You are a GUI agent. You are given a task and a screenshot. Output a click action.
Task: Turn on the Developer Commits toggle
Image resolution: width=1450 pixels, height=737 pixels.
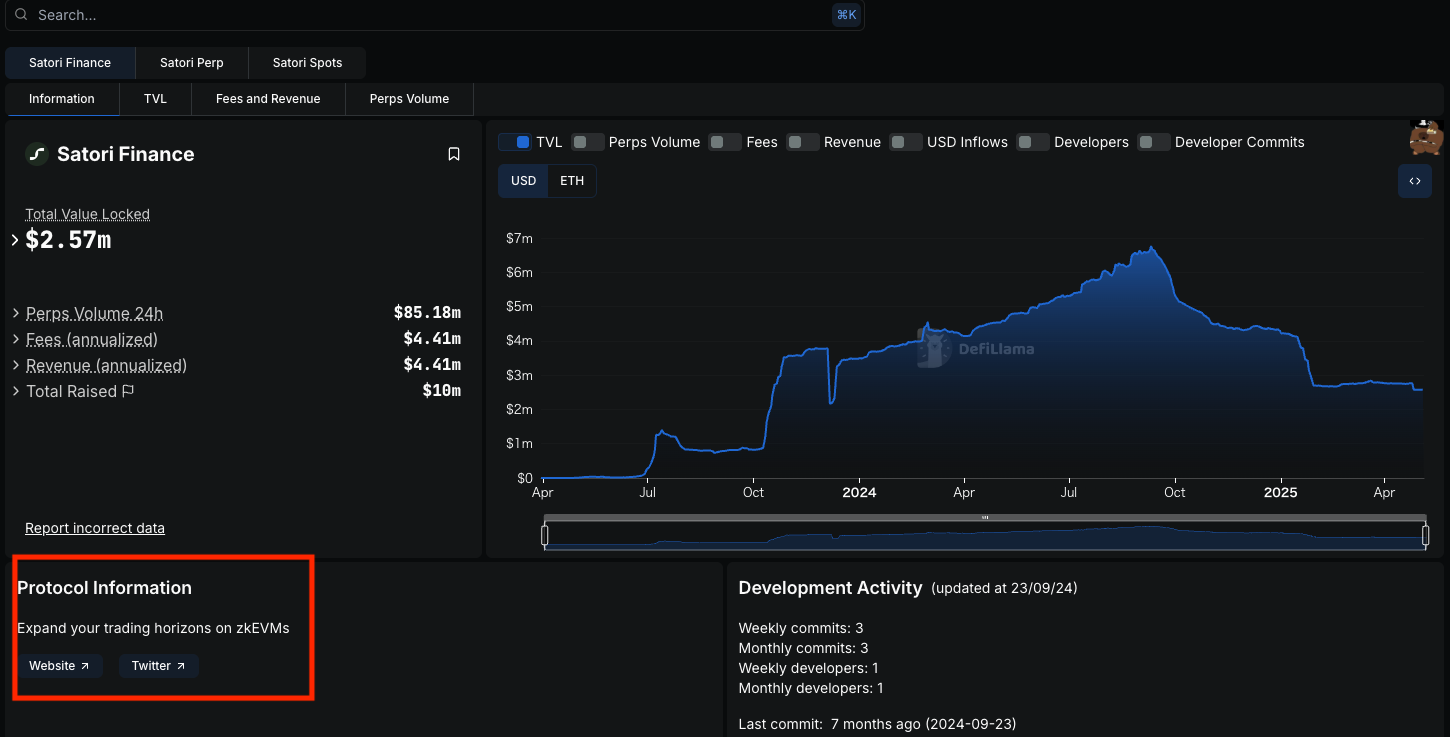(x=1154, y=142)
